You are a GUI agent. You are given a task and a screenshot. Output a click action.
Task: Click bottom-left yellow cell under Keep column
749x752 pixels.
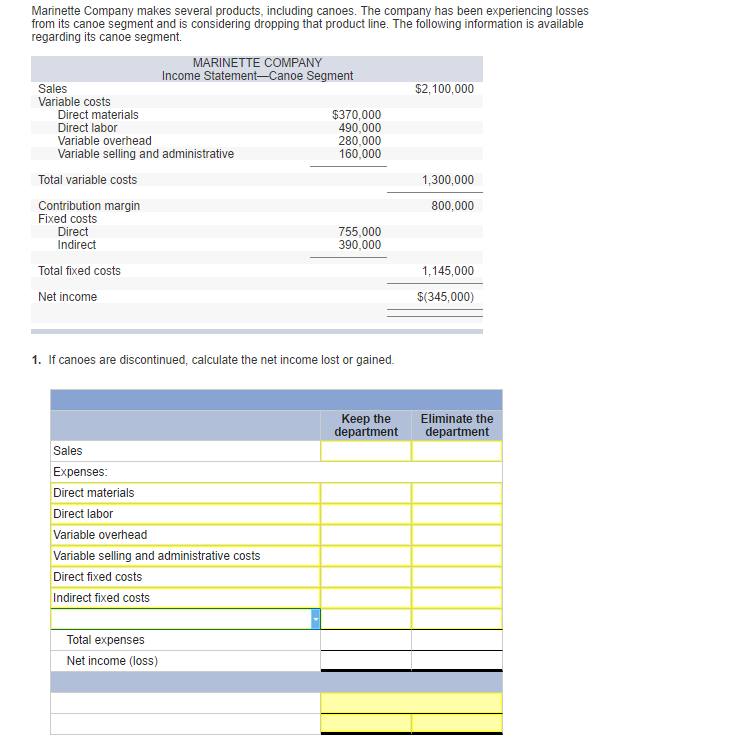[x=366, y=724]
